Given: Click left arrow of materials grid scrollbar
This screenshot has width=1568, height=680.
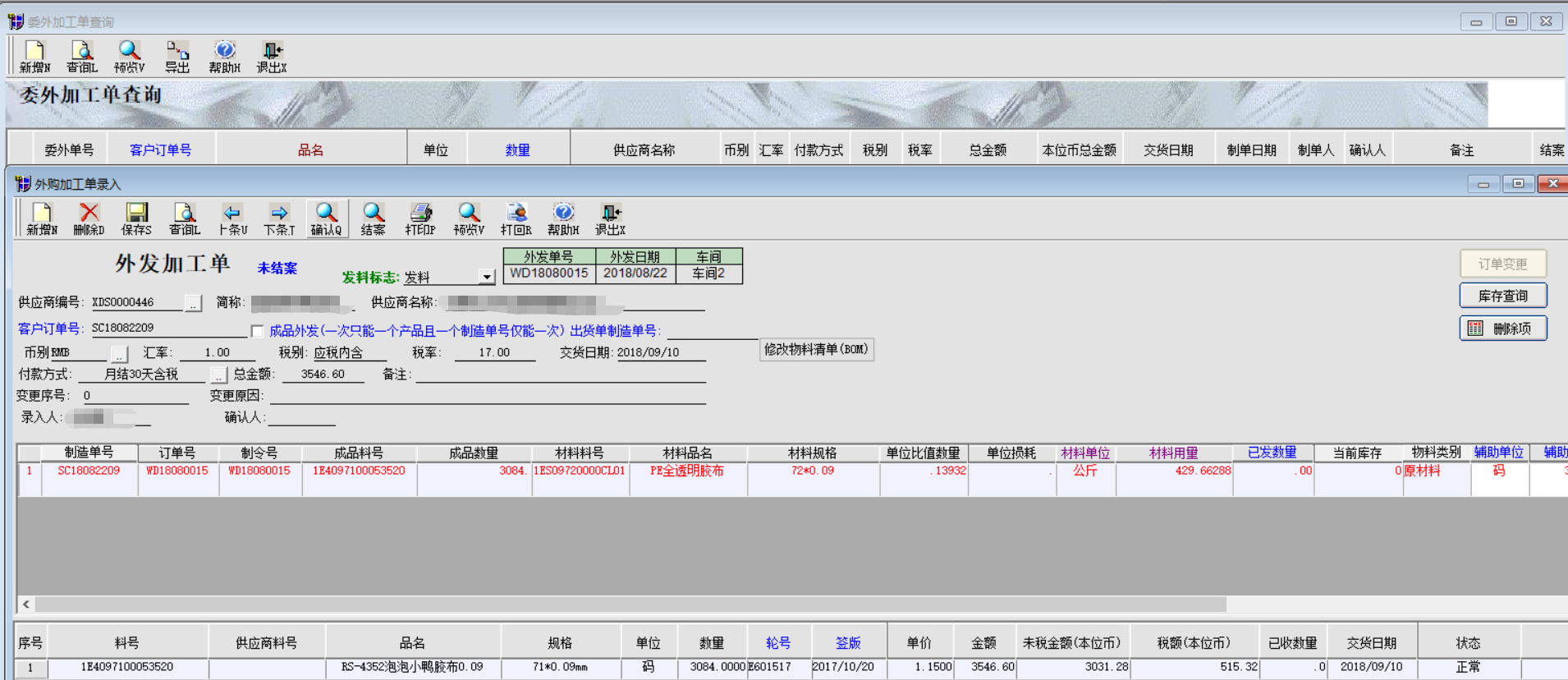Looking at the screenshot, I should (26, 604).
